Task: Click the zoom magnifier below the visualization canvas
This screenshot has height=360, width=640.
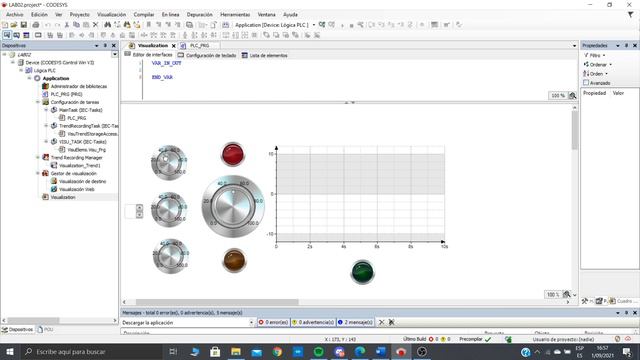Action: pos(567,294)
